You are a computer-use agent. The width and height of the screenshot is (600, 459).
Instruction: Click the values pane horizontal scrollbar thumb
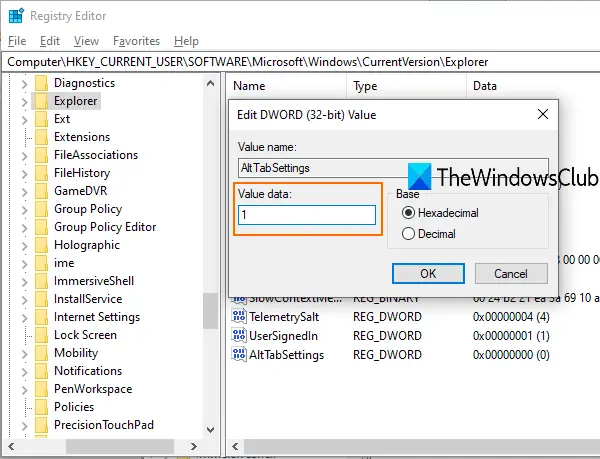(422, 446)
